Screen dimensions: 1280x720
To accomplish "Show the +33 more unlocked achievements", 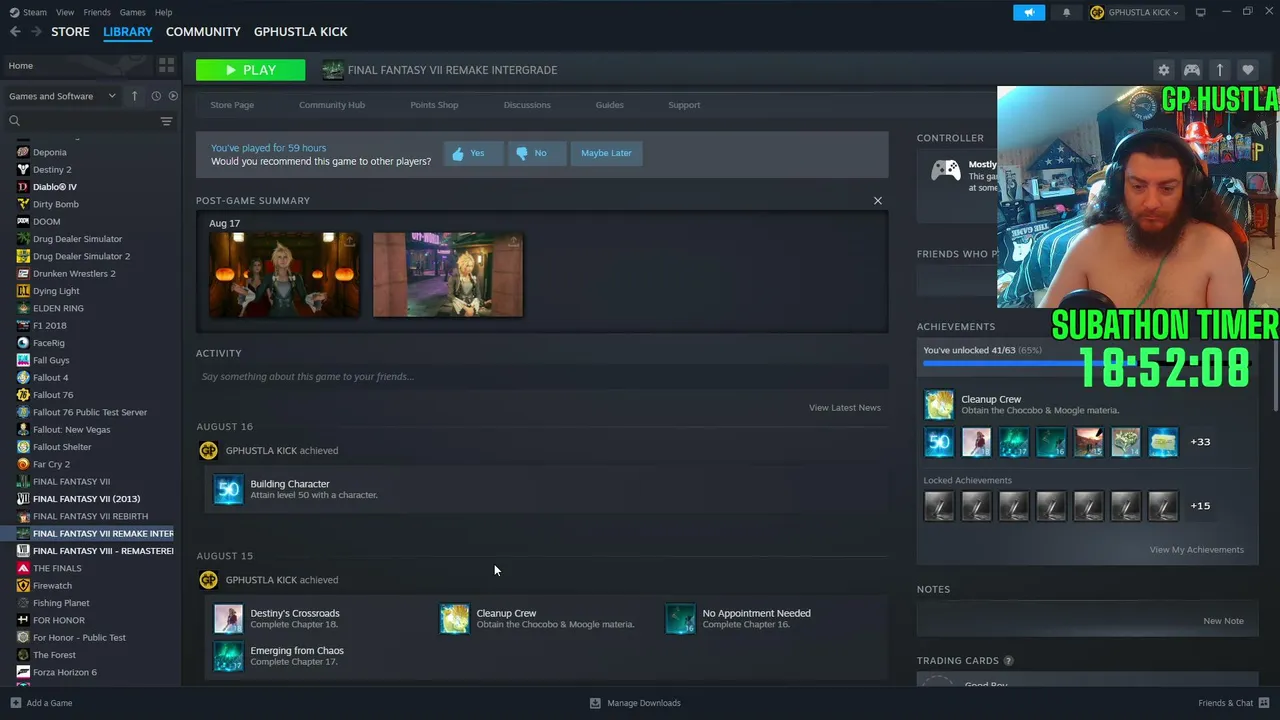I will (1200, 442).
